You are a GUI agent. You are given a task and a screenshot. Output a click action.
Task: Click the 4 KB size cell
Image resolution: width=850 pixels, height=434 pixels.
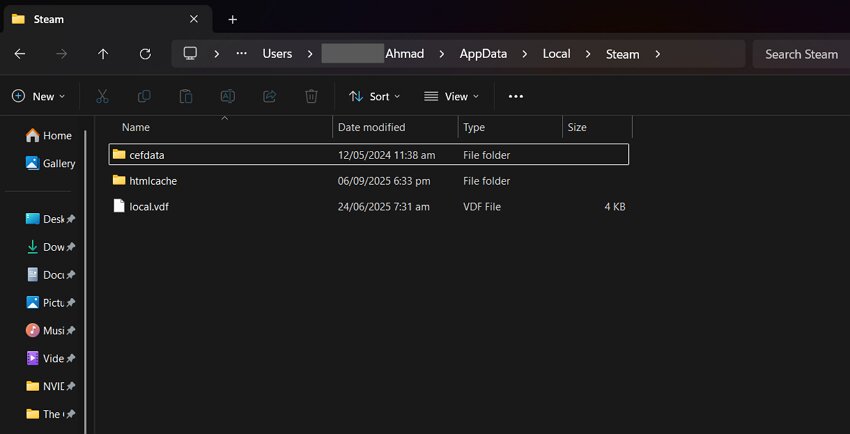click(615, 206)
